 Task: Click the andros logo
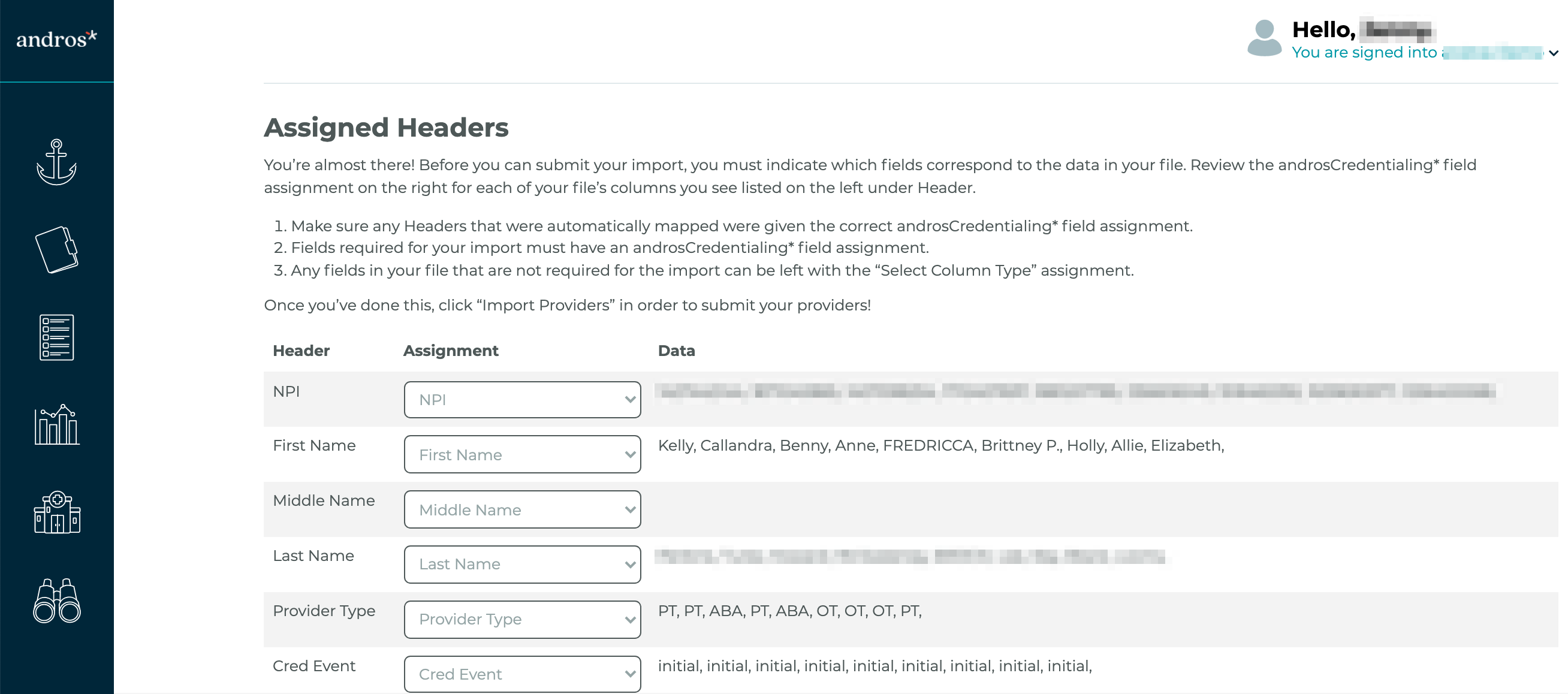tap(56, 39)
